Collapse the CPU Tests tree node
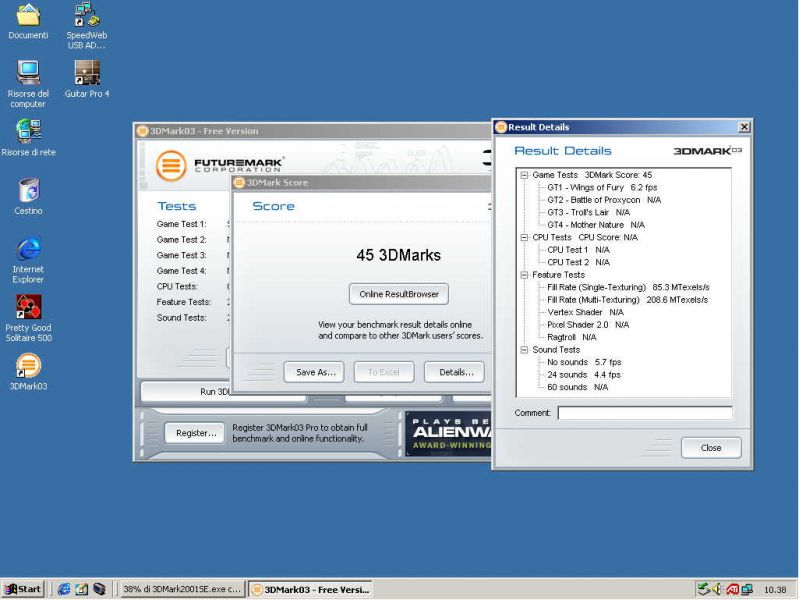Viewport: 799px width, 600px height. 524,238
